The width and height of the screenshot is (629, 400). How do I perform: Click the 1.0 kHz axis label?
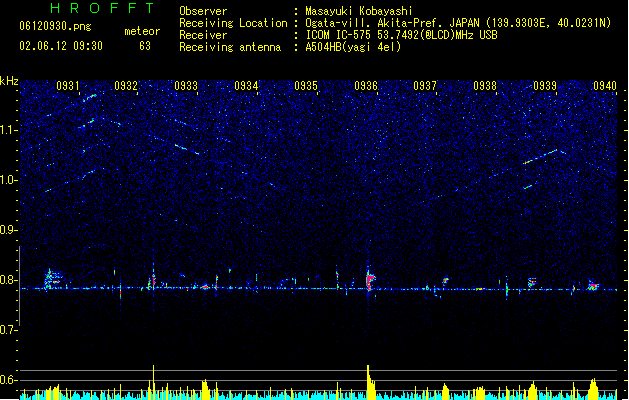click(x=9, y=180)
